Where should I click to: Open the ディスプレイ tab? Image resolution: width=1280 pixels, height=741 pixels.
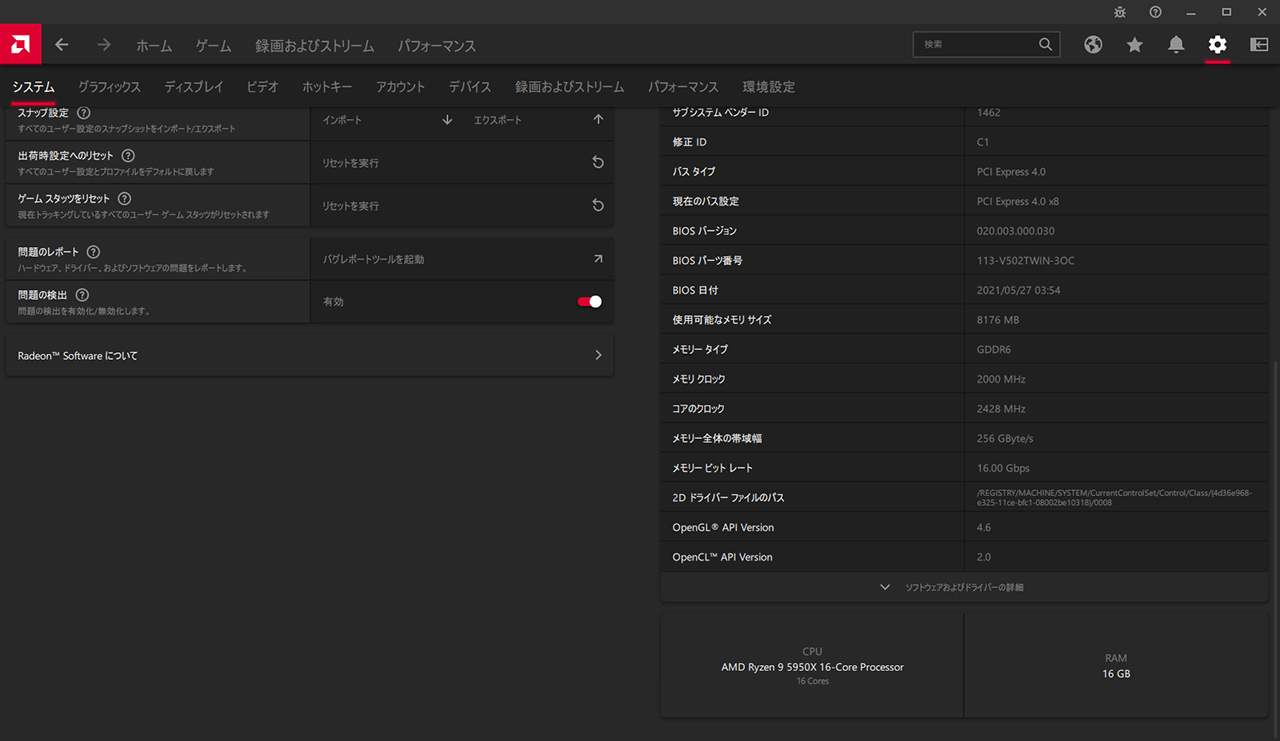[x=194, y=87]
